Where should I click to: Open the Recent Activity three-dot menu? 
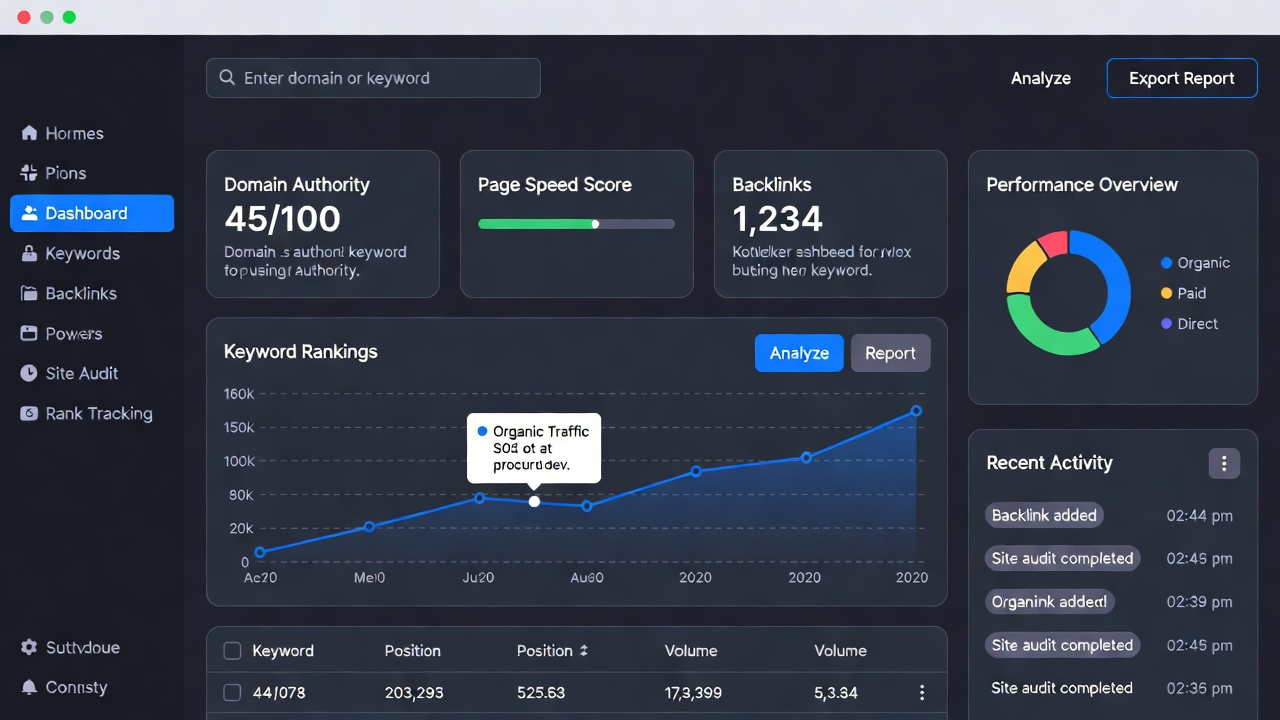1224,463
